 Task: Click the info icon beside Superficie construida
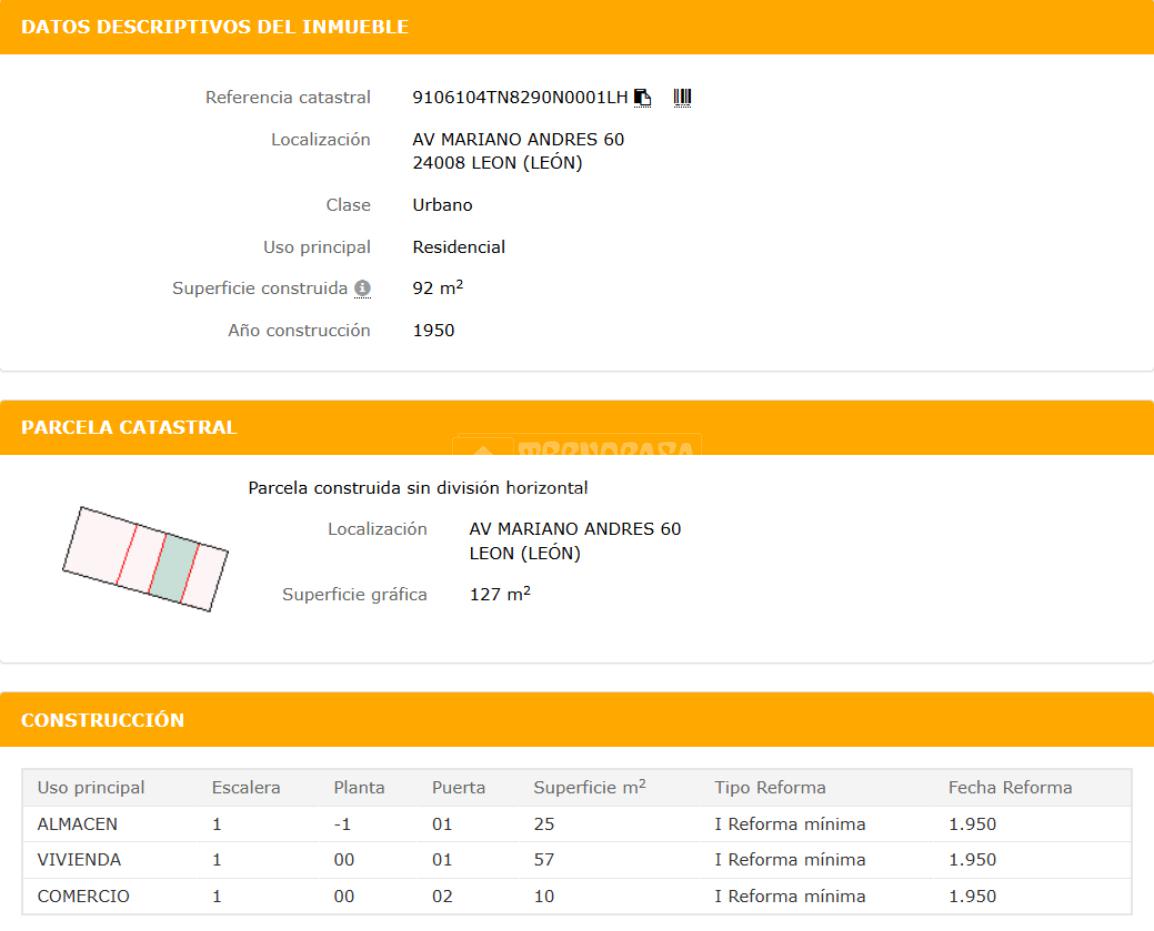coord(363,289)
